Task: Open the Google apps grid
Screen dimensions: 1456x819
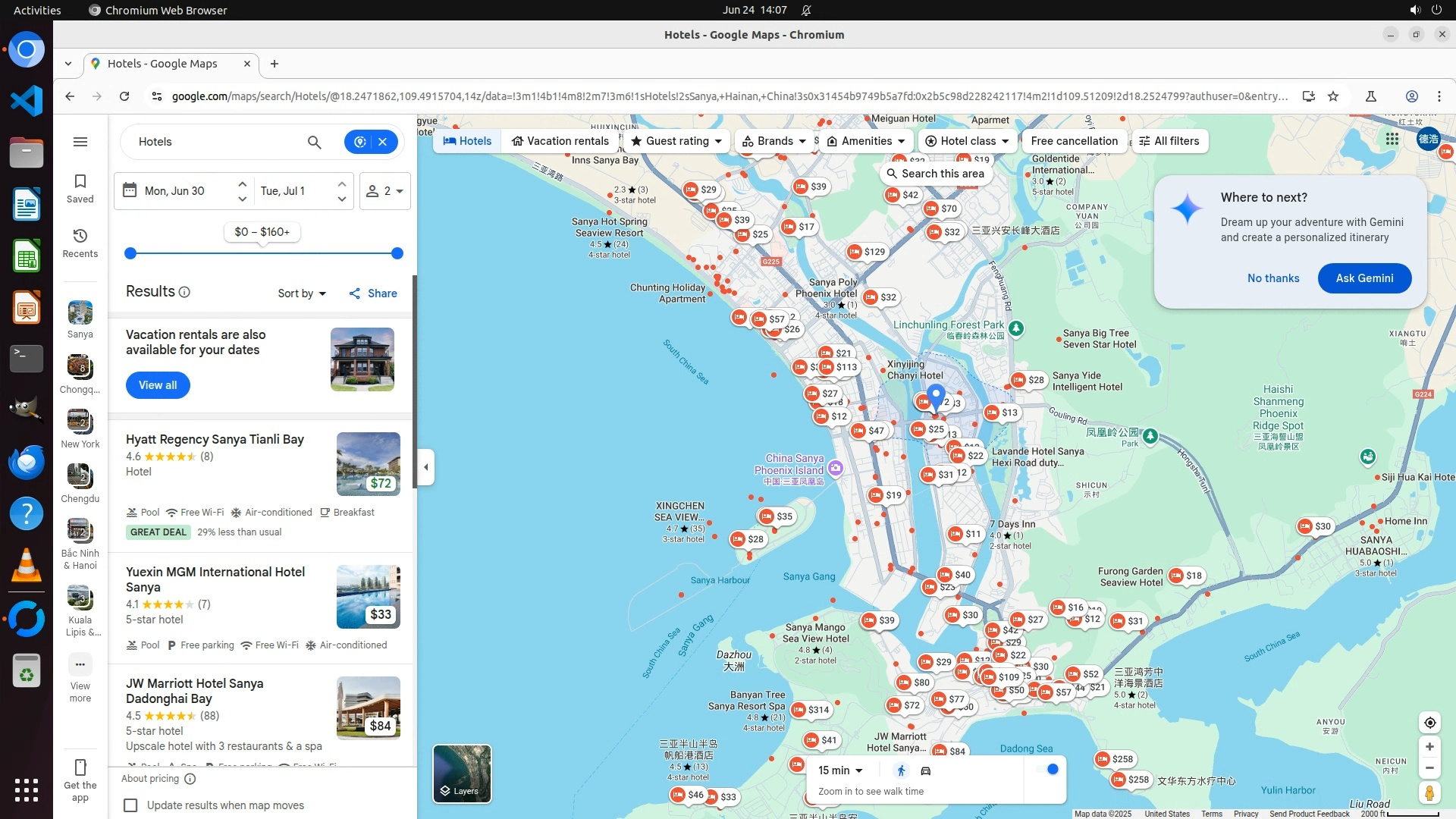Action: pyautogui.click(x=1392, y=140)
